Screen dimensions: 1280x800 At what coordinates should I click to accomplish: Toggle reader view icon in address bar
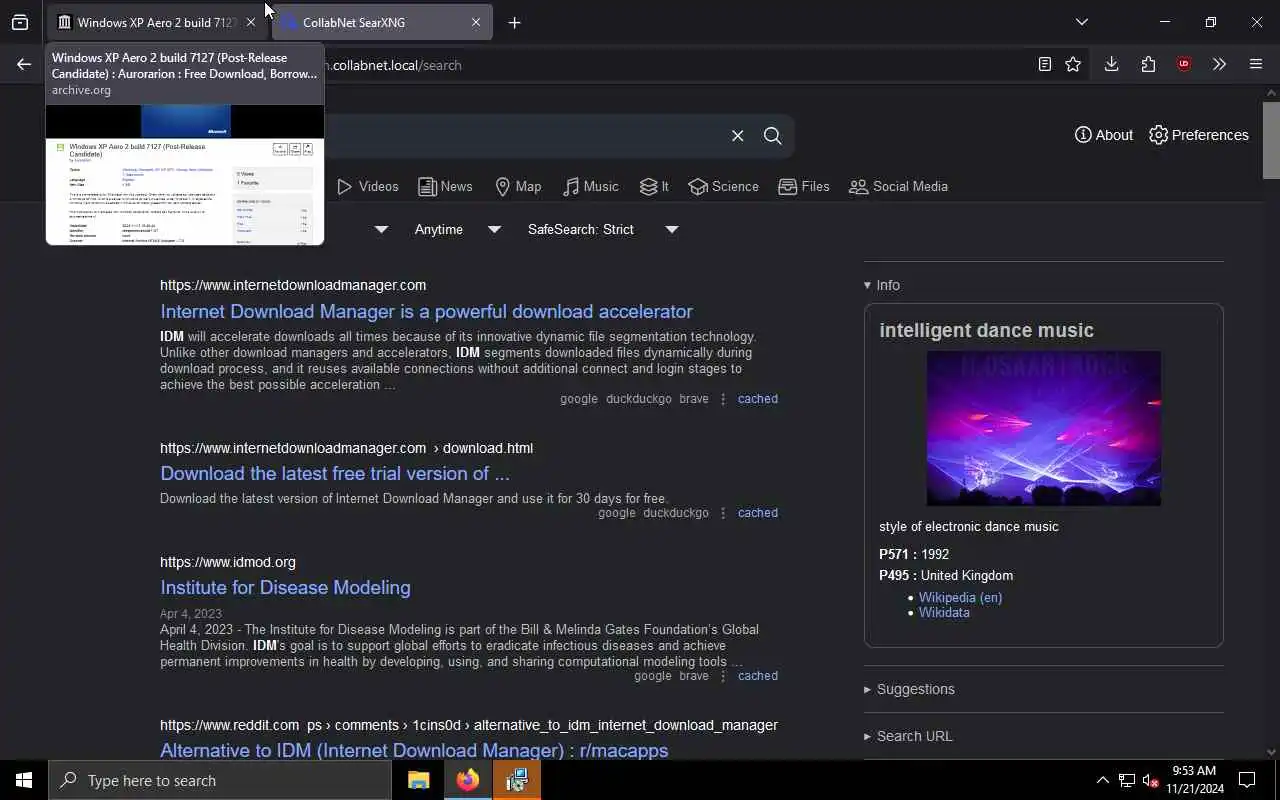1044,64
